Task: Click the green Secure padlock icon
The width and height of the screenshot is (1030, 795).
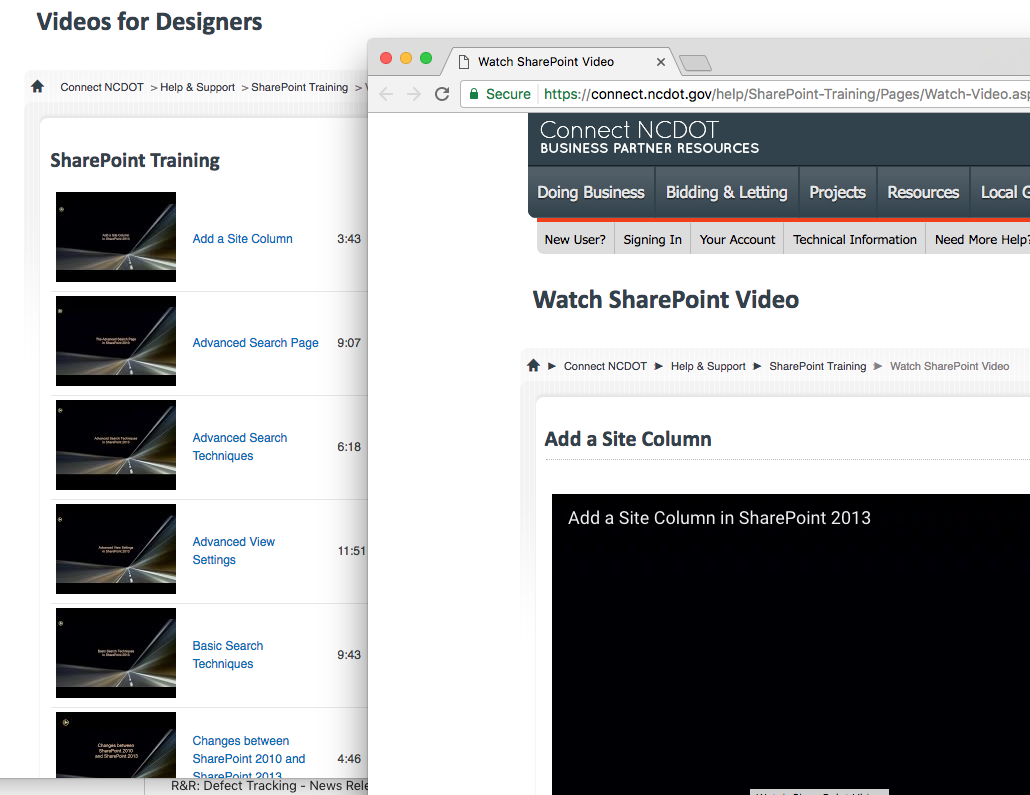Action: (x=474, y=94)
